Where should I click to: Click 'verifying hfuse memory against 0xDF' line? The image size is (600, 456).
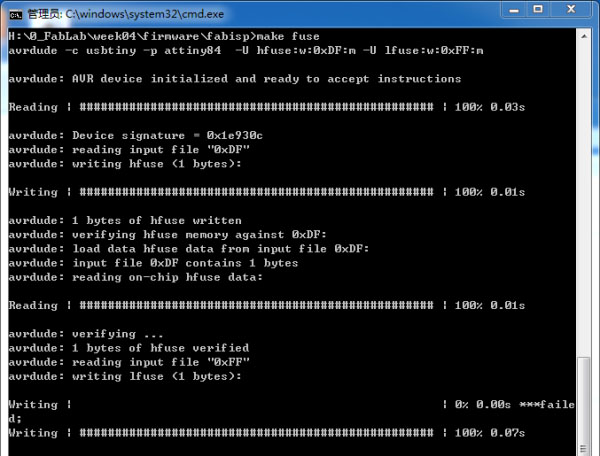click(168, 235)
